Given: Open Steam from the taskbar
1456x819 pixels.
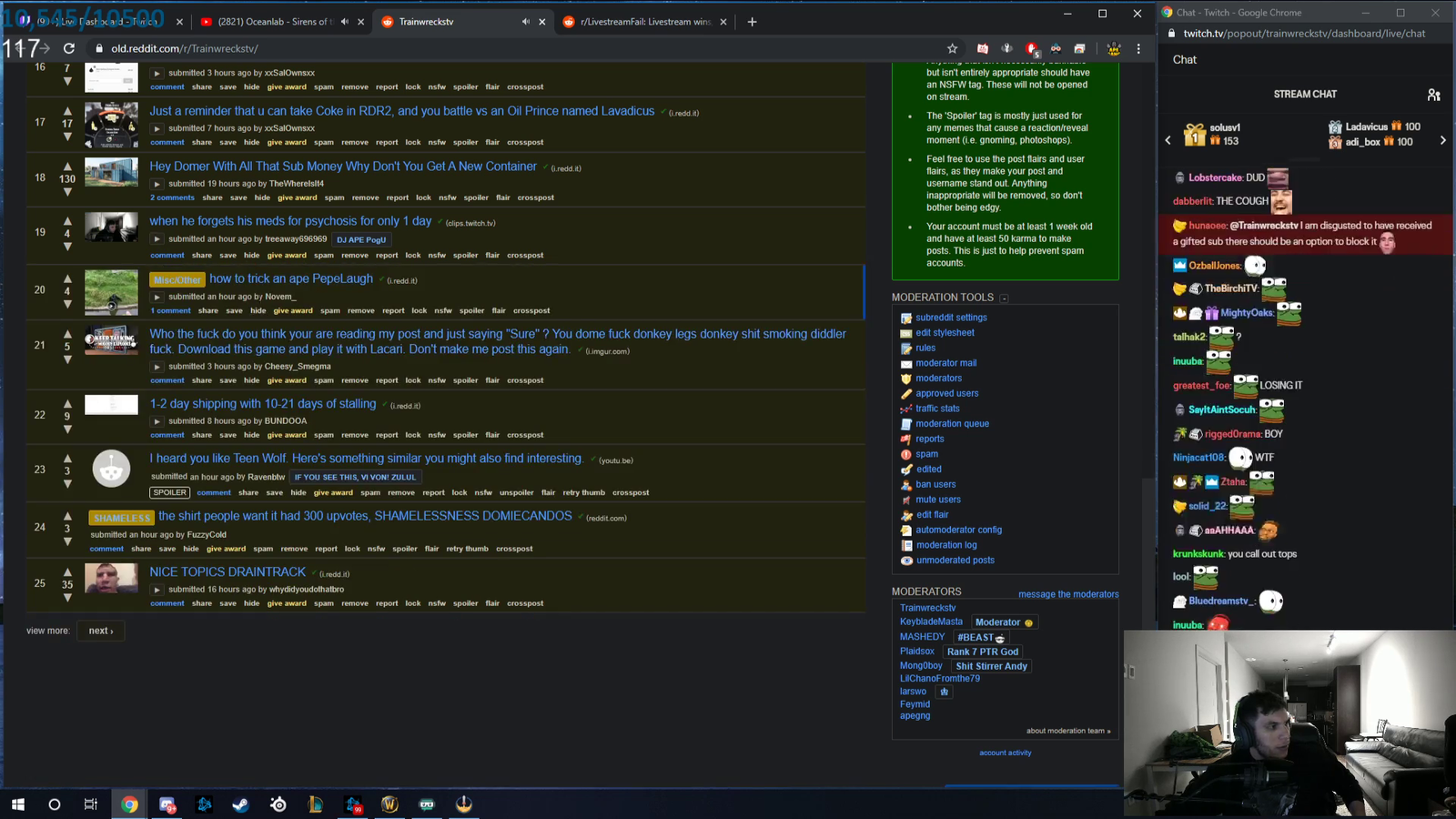Looking at the screenshot, I should tap(240, 804).
